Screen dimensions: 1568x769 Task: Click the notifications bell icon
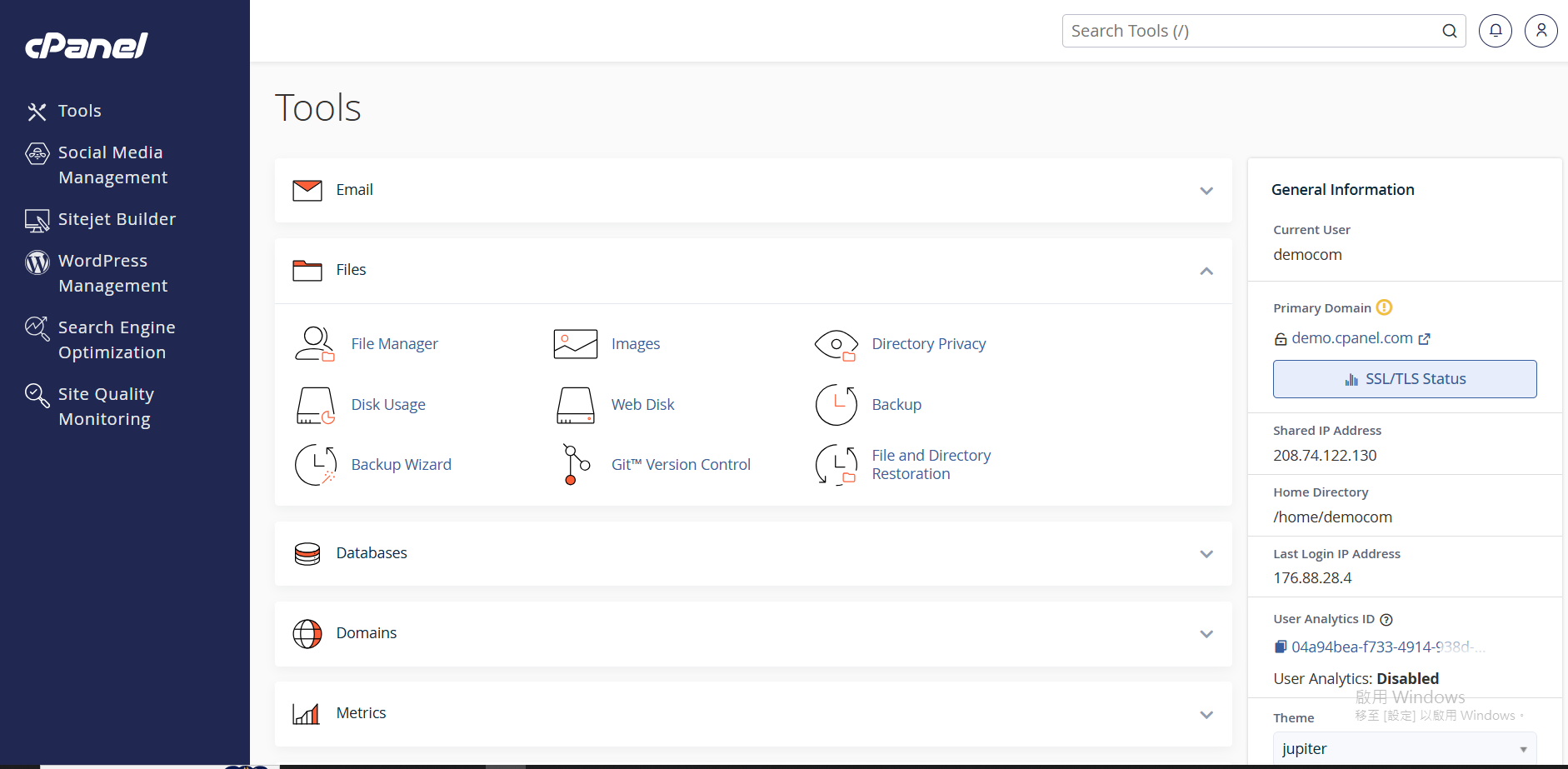click(1495, 31)
